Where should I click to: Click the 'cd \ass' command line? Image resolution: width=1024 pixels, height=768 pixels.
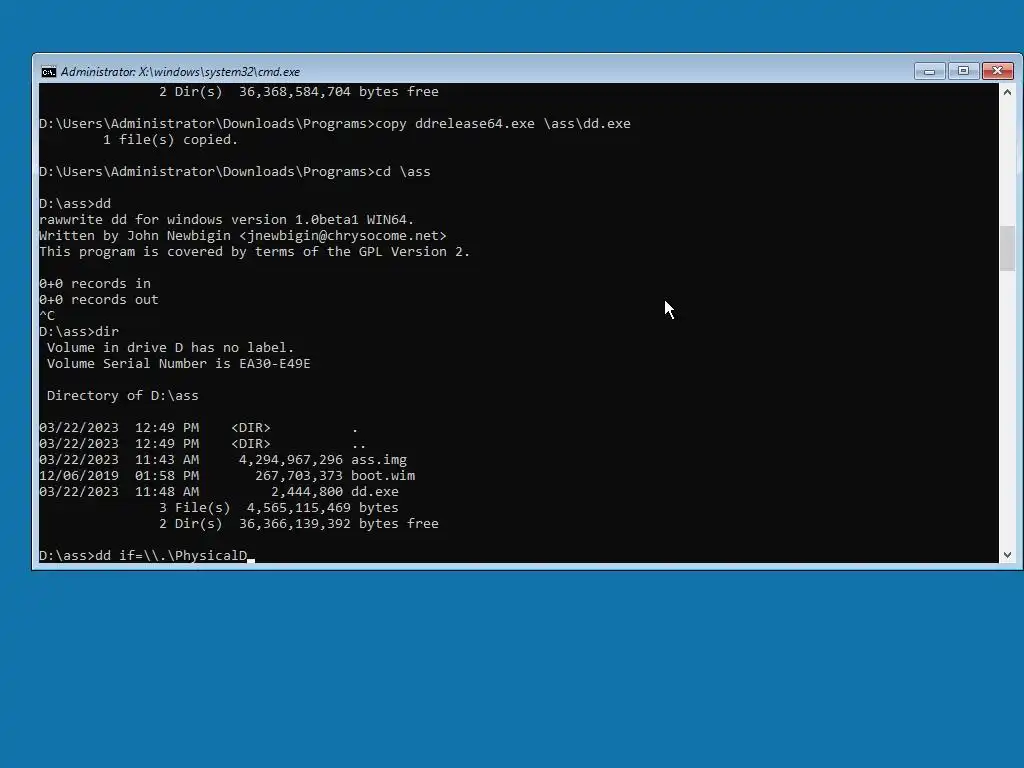point(234,172)
